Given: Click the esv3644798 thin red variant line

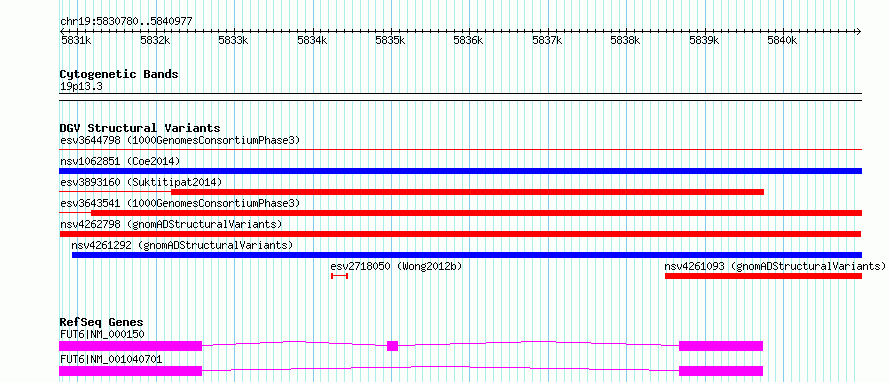Looking at the screenshot, I should [460, 150].
